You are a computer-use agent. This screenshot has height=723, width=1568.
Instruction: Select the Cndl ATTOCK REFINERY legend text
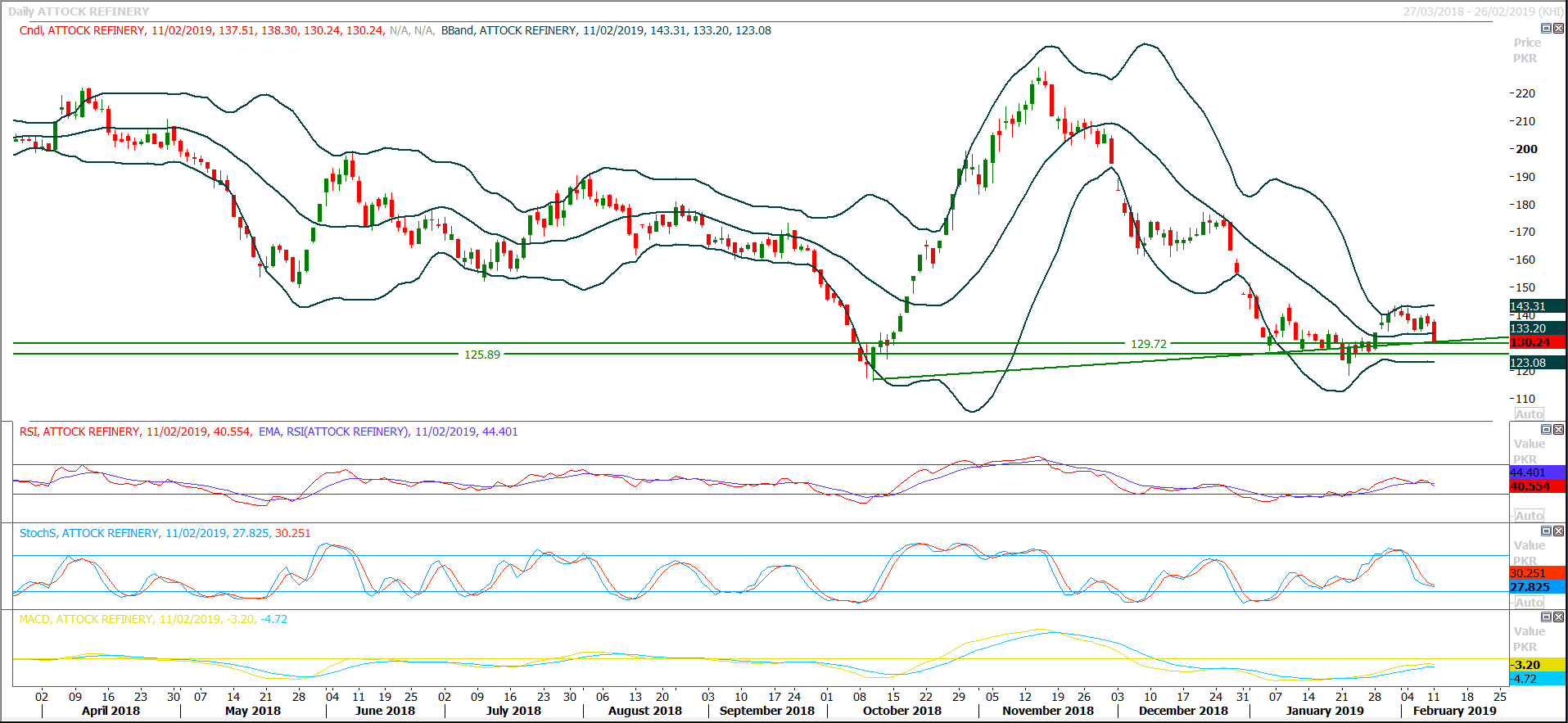tap(201, 30)
